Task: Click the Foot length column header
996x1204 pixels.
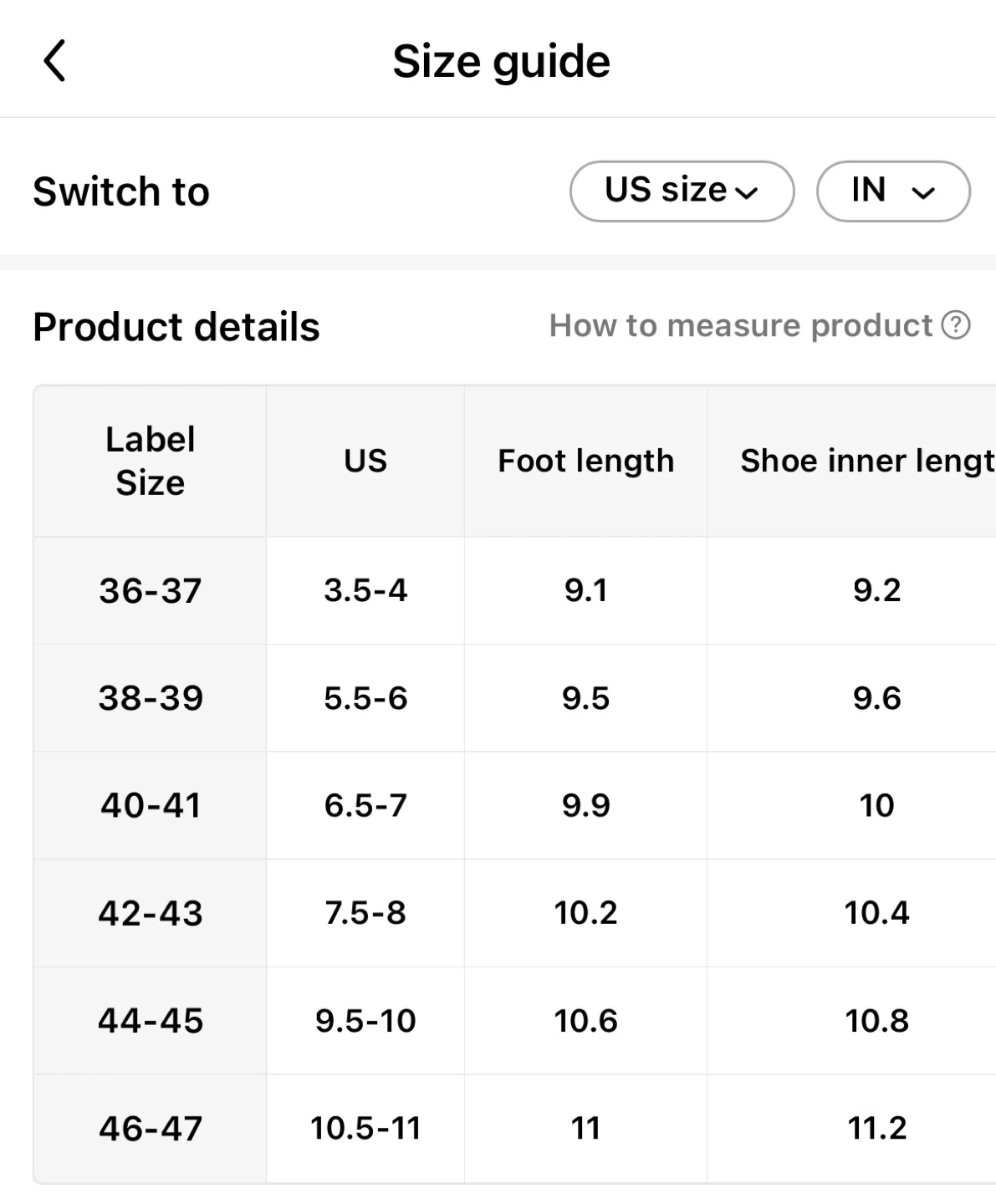Action: point(585,461)
